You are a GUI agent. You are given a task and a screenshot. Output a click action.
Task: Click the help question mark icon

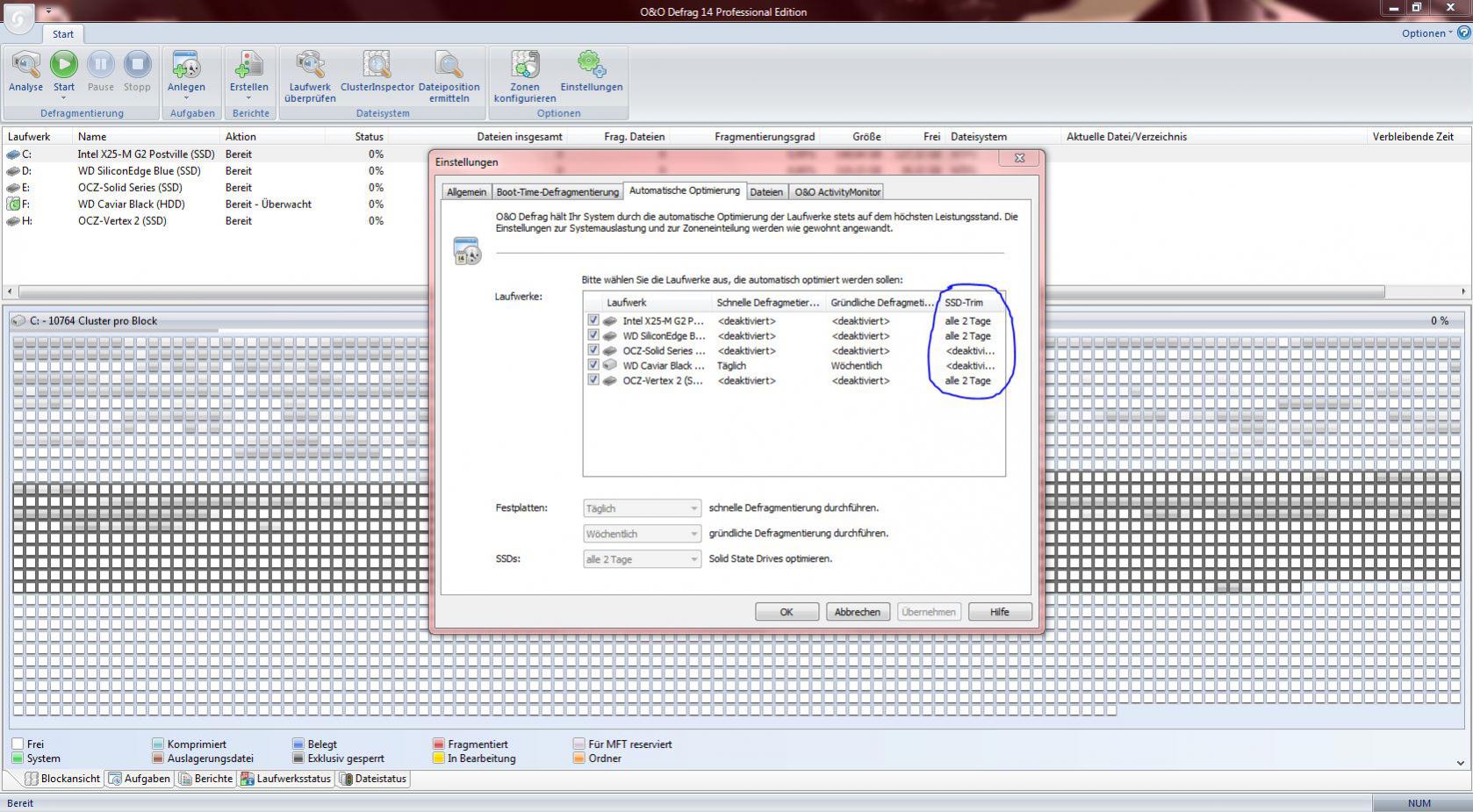click(x=1463, y=33)
